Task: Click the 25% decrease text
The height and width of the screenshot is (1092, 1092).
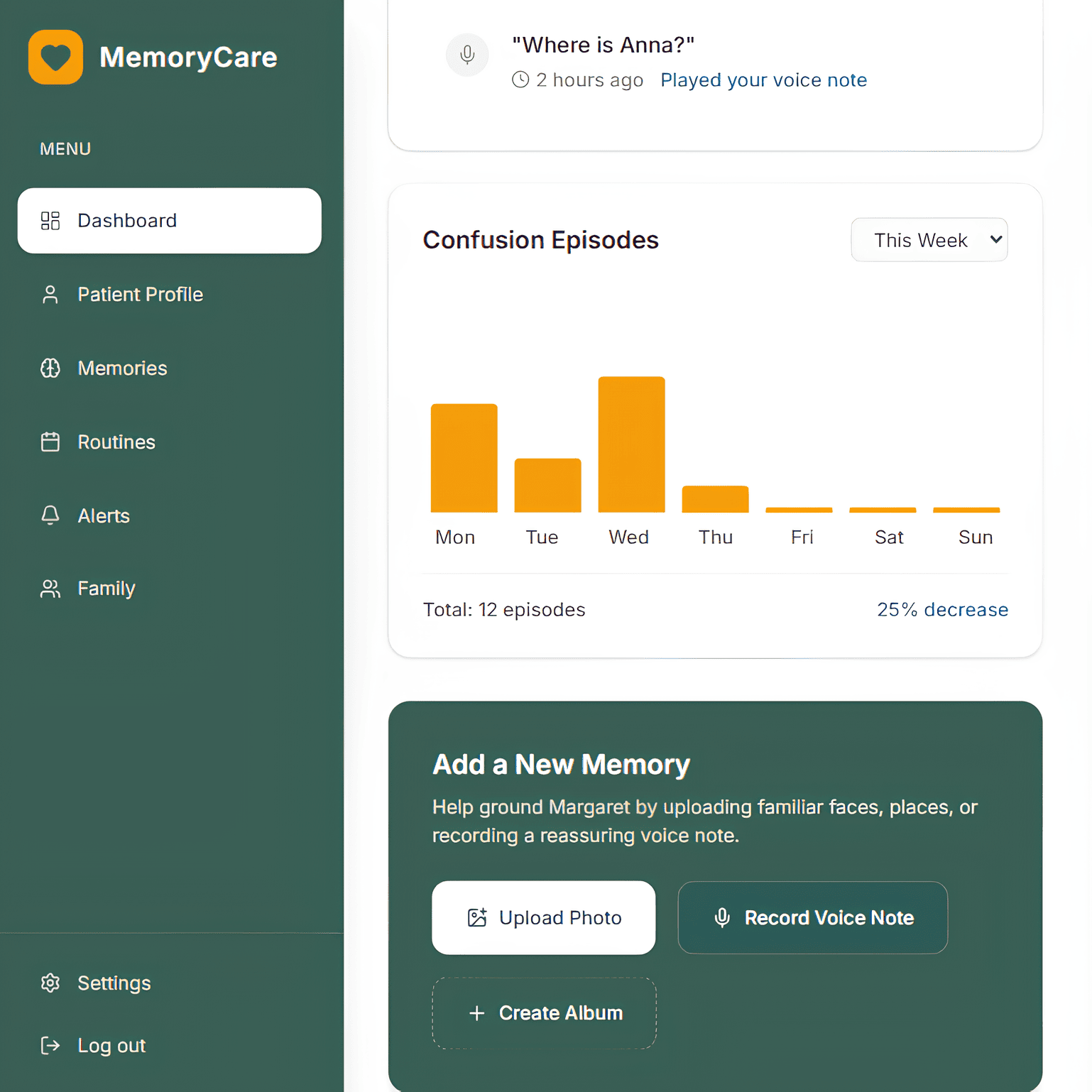Action: click(942, 610)
